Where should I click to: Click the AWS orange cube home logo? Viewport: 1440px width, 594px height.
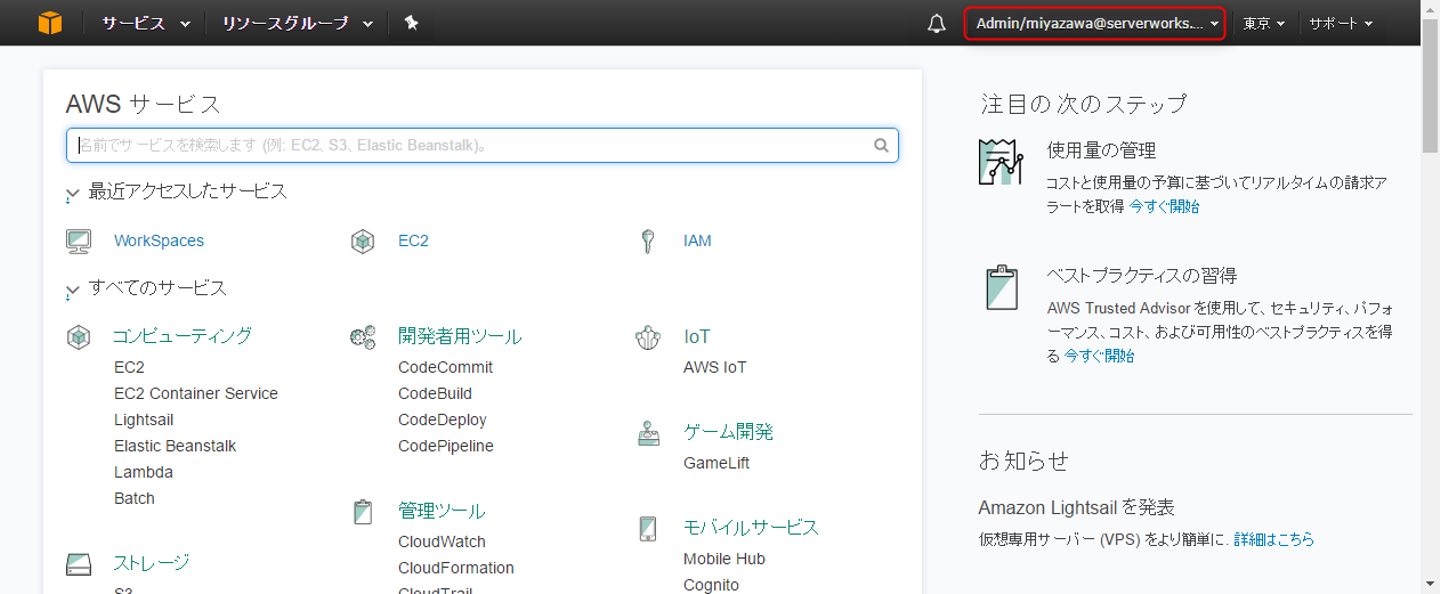[50, 22]
